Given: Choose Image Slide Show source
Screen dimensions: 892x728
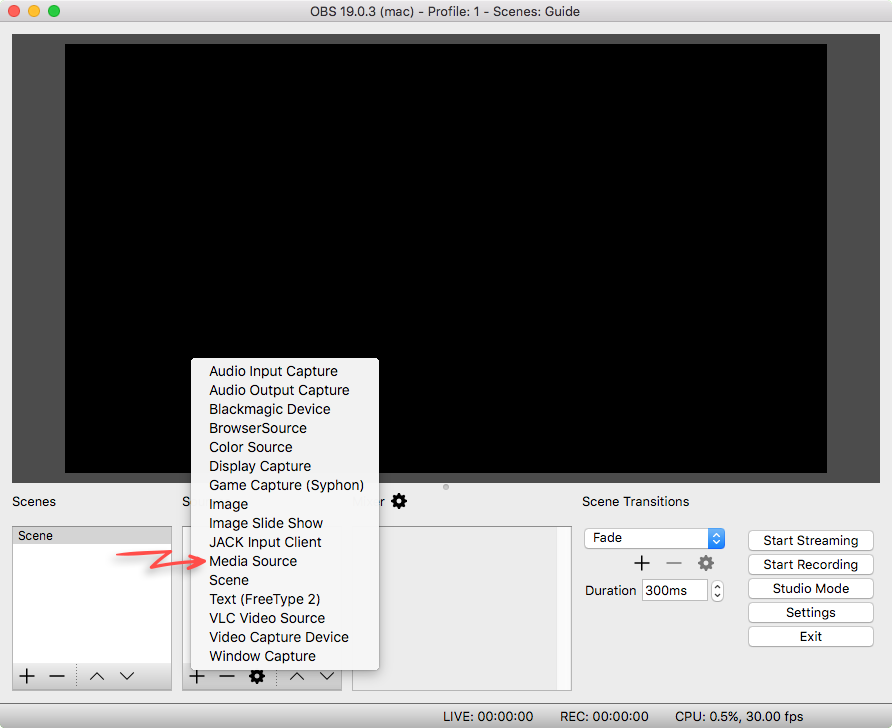Looking at the screenshot, I should pos(285,523).
